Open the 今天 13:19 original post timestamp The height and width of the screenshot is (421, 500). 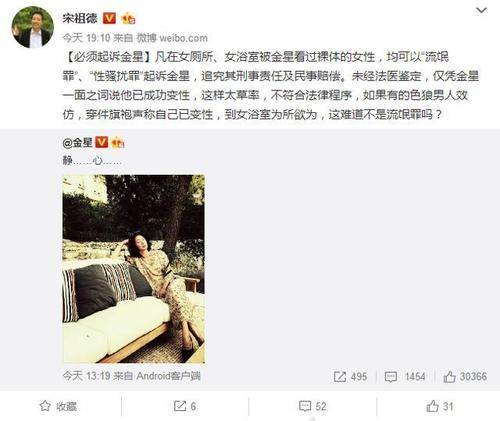[86, 376]
